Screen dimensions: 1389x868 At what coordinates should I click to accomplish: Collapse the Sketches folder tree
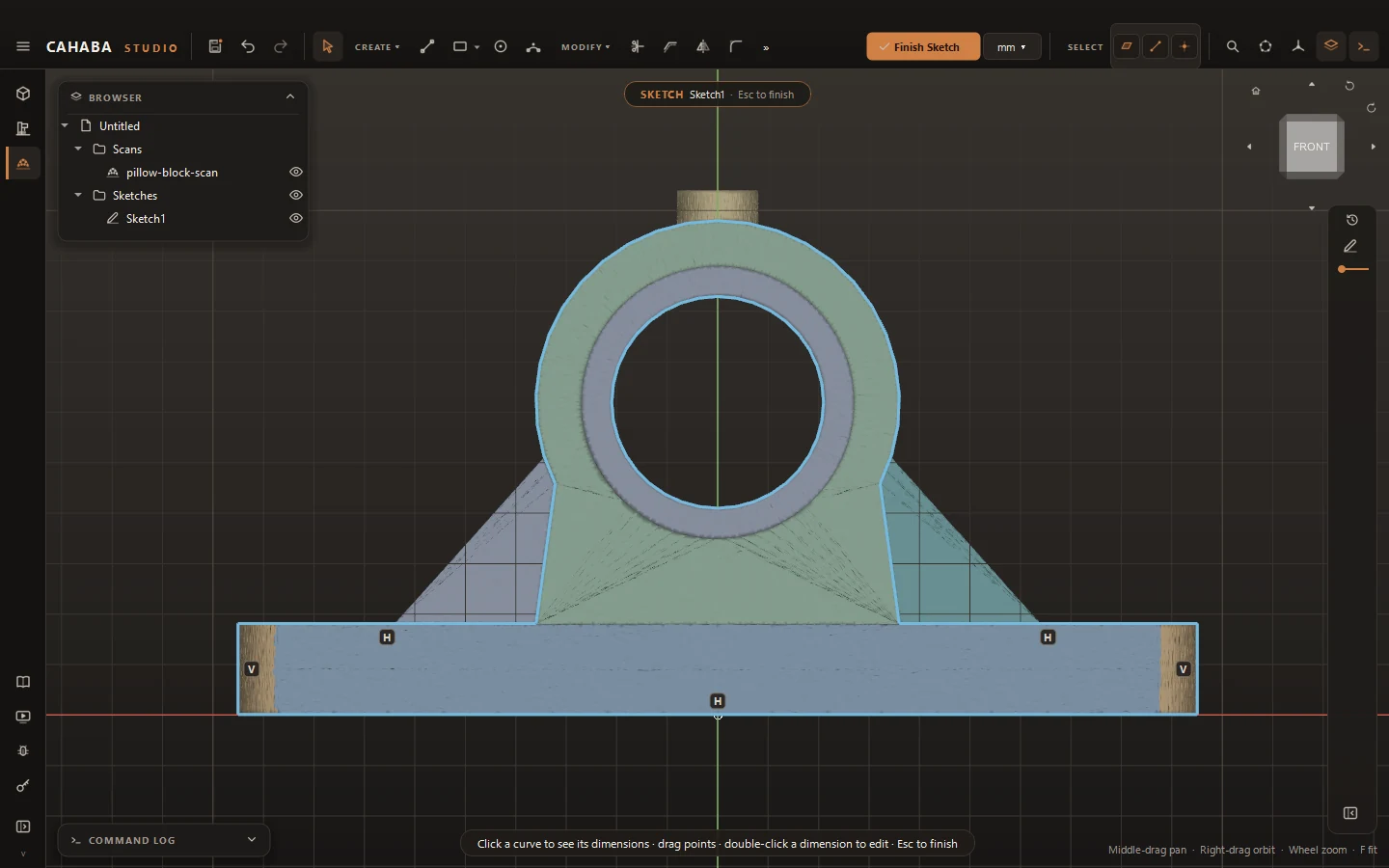click(78, 195)
